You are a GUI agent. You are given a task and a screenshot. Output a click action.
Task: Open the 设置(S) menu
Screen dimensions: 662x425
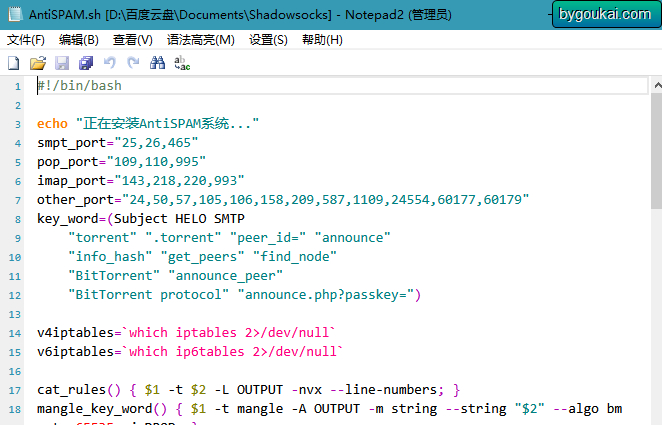click(x=268, y=40)
